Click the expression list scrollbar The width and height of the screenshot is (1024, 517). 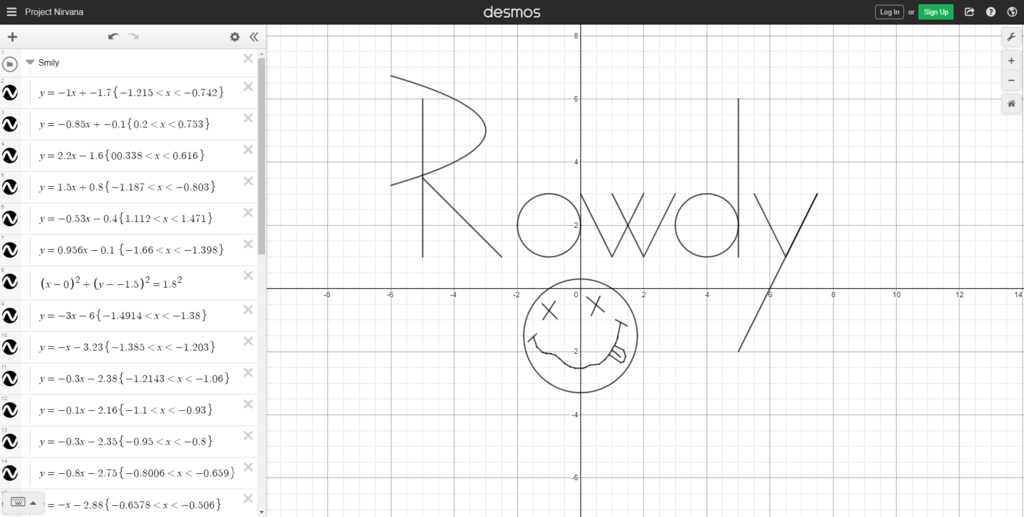[x=262, y=155]
